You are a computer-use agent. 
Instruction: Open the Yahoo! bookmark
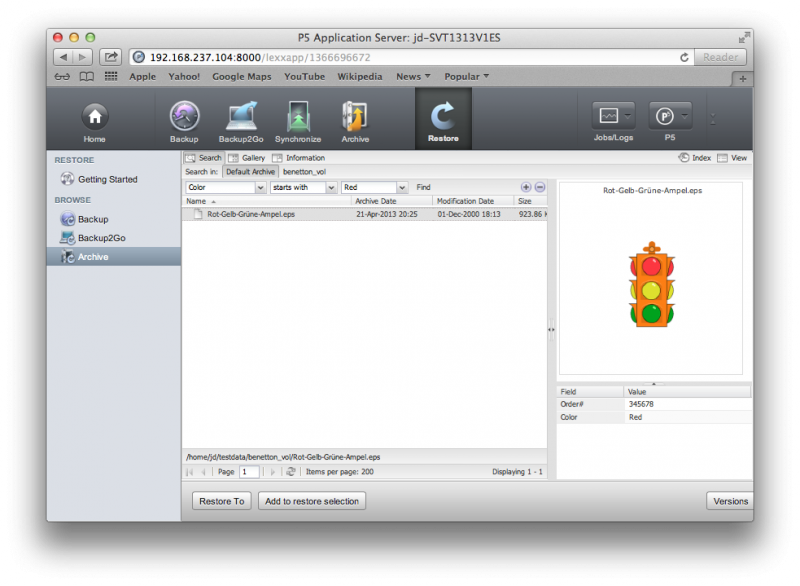click(x=184, y=77)
